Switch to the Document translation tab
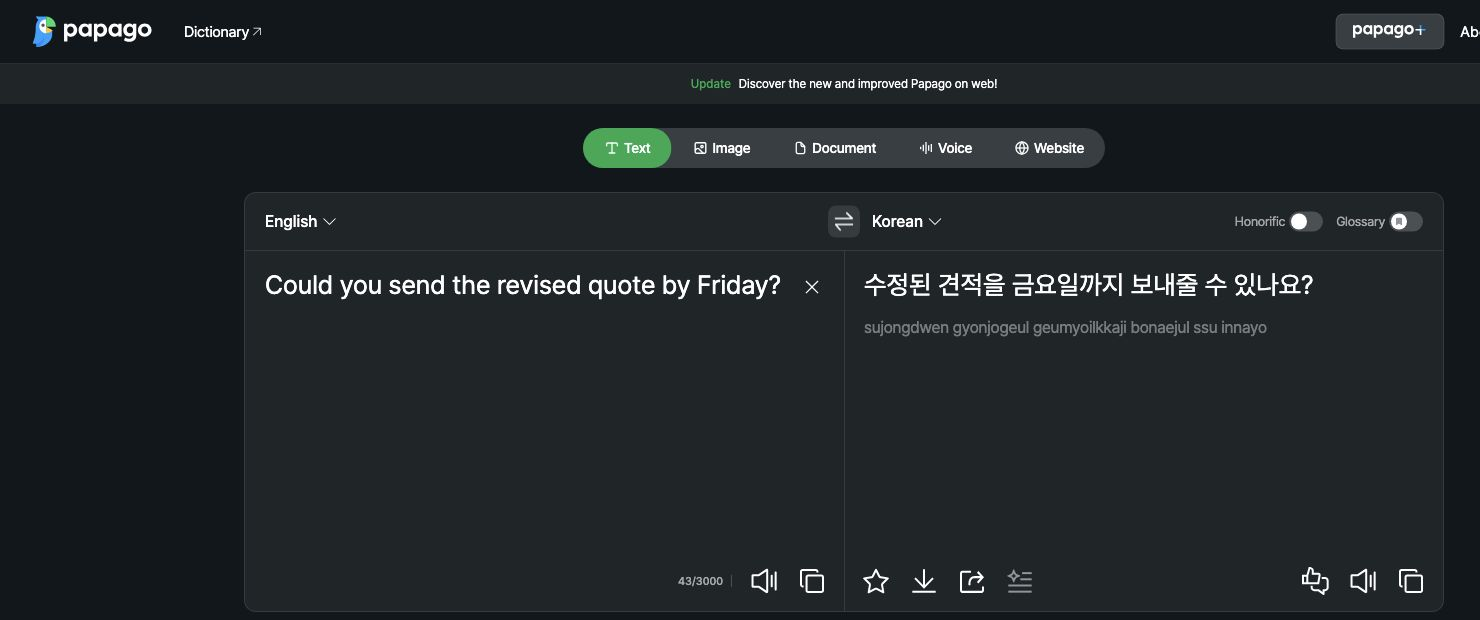This screenshot has height=620, width=1480. click(835, 148)
